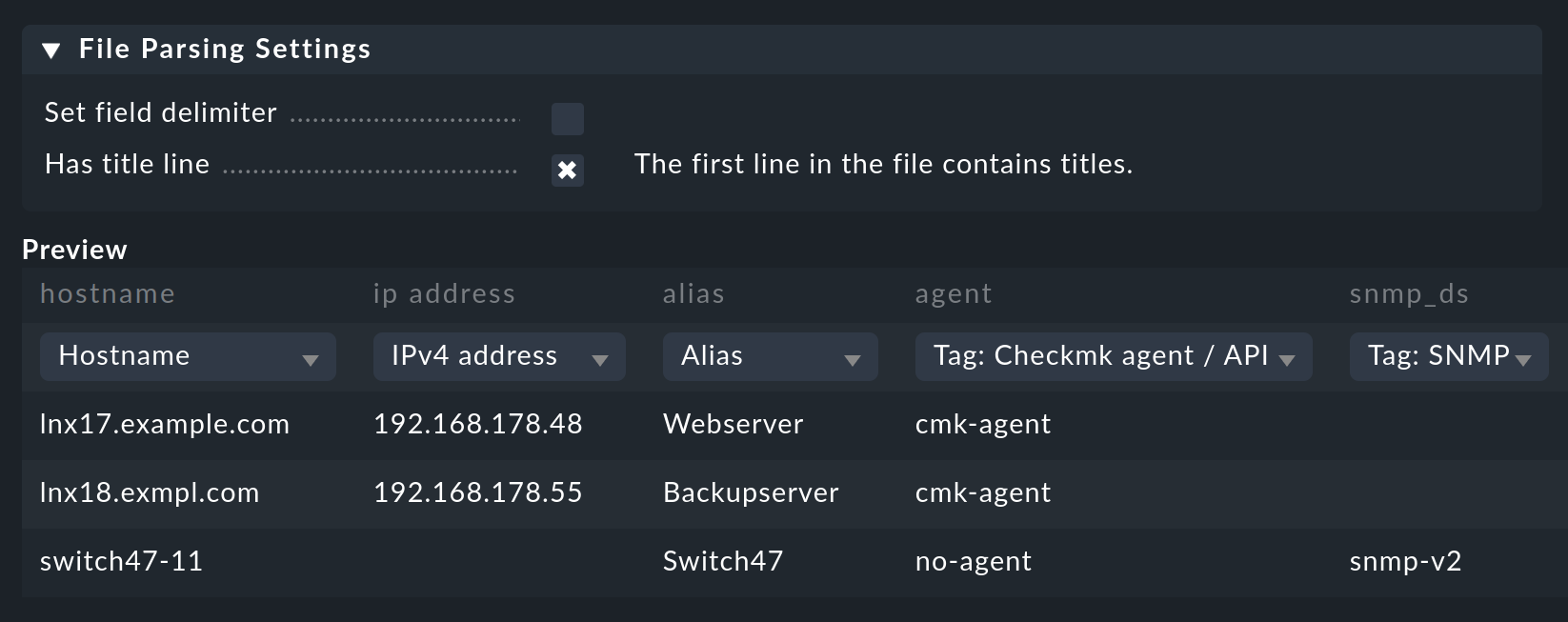Viewport: 1568px width, 622px height.
Task: Open the Tag: Checkmk agent / API dropdown
Action: pyautogui.click(x=1113, y=357)
